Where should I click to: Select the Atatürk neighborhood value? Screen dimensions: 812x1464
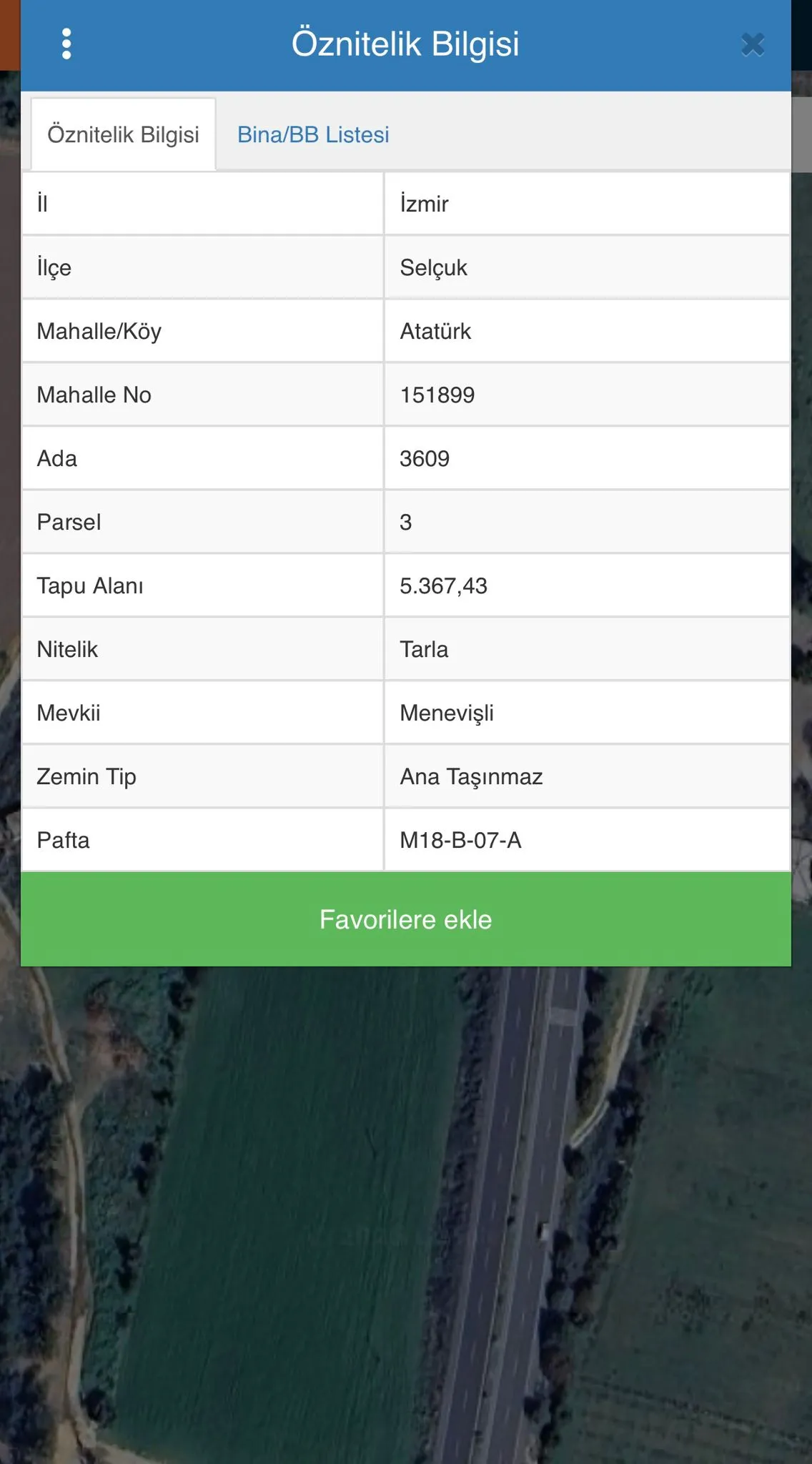pos(435,331)
